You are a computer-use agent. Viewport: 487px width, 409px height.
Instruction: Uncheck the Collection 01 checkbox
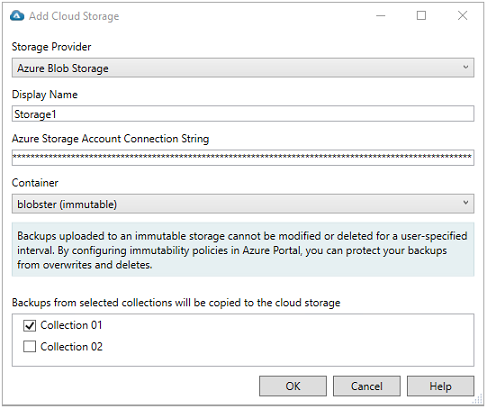coord(29,326)
